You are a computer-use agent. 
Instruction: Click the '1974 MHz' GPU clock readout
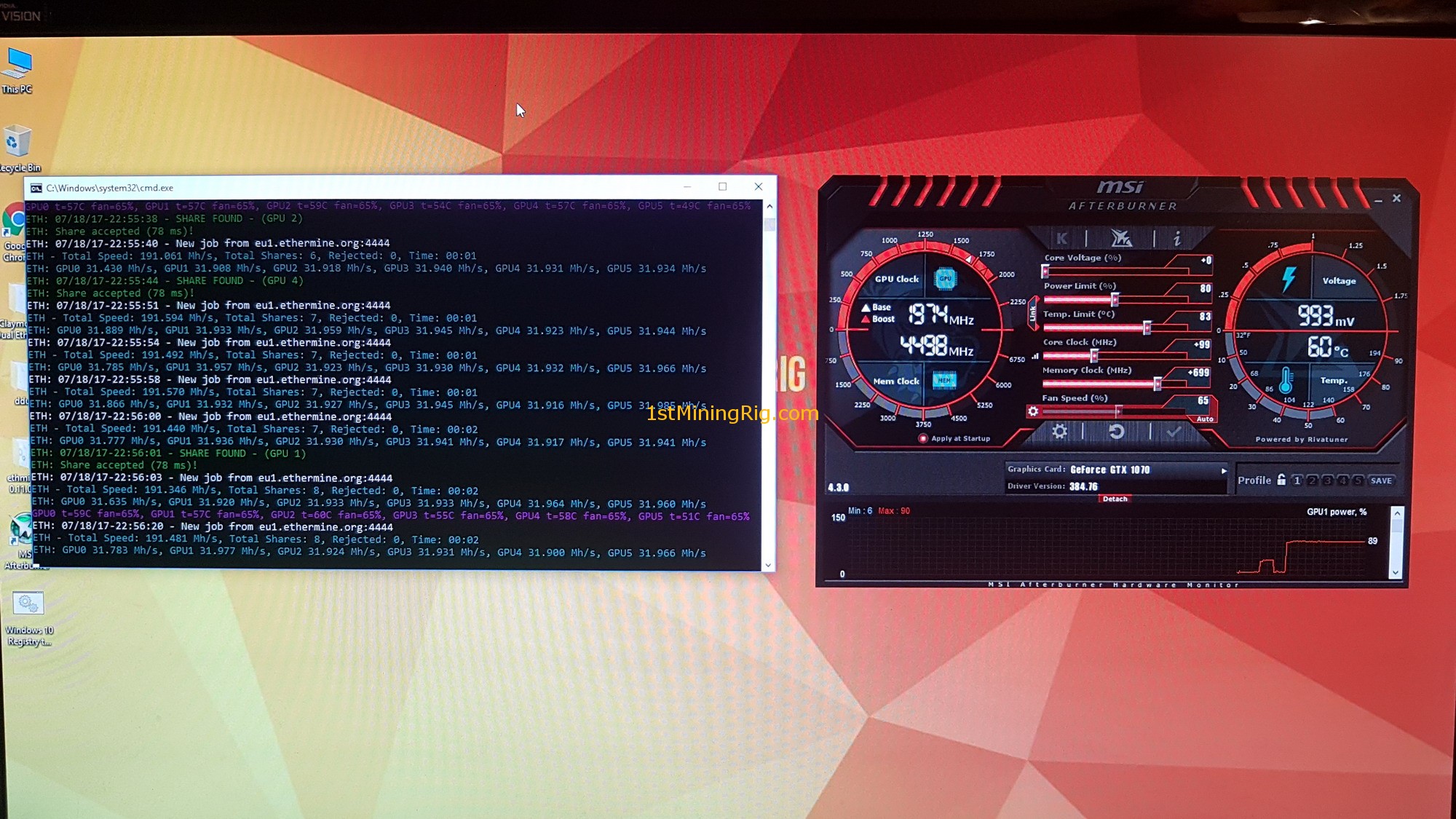[x=941, y=314]
